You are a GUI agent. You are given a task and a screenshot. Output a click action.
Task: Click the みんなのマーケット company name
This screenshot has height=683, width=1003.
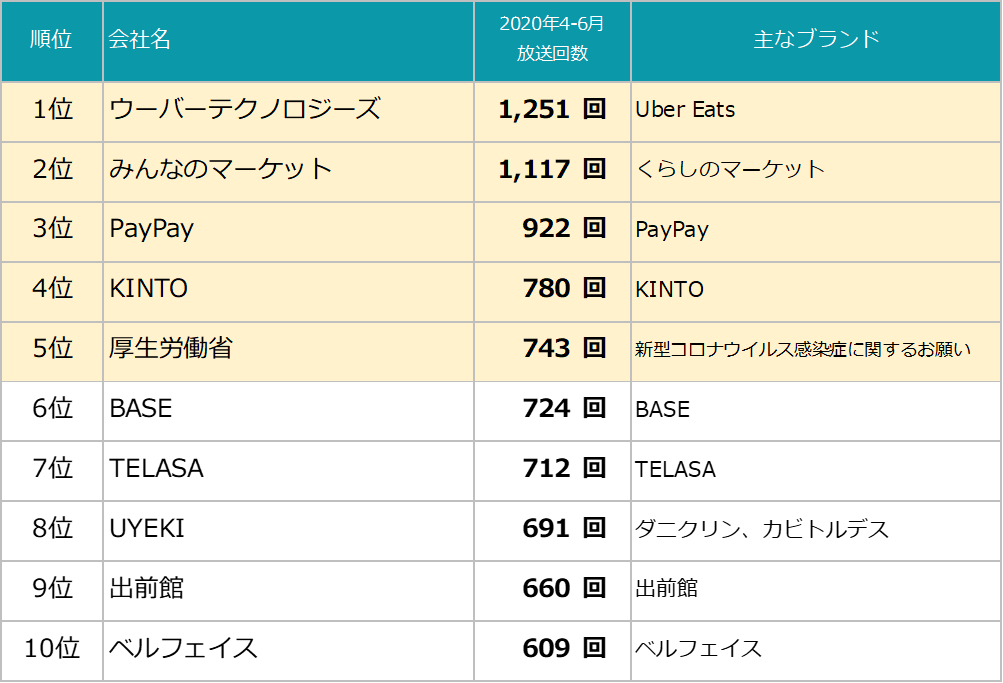coord(221,169)
